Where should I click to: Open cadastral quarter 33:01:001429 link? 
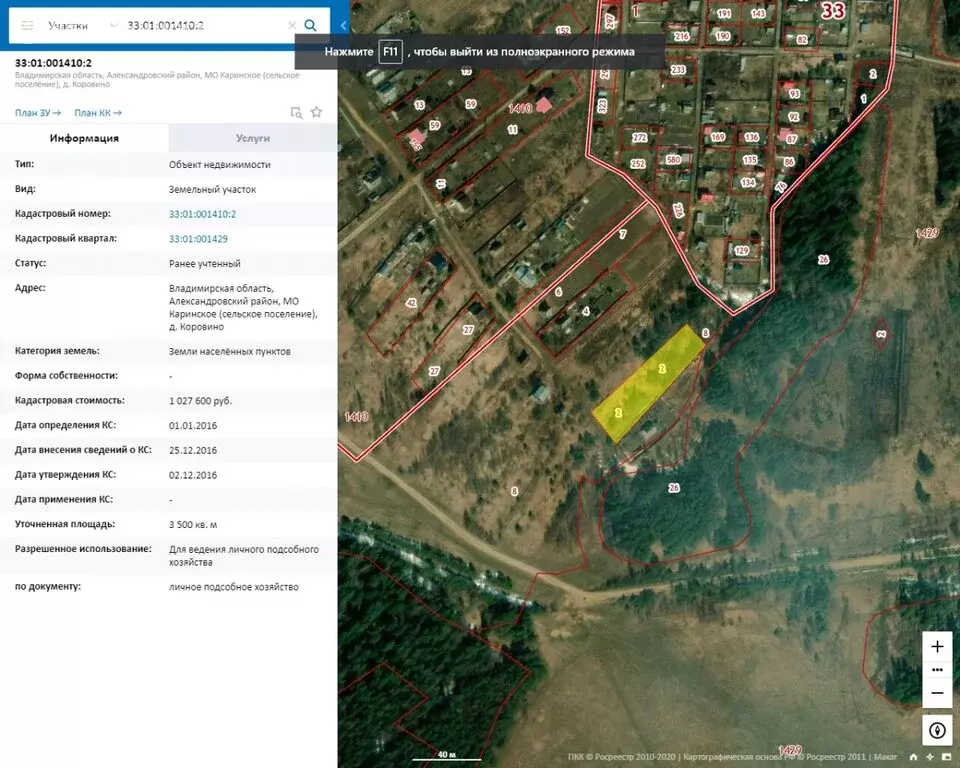(198, 239)
